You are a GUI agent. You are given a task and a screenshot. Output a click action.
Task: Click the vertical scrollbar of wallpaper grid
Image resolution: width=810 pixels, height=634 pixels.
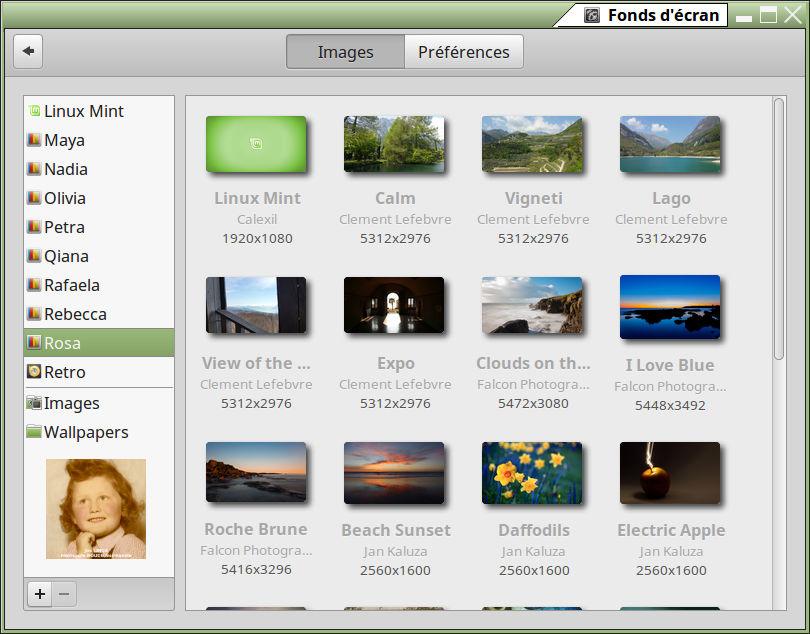(x=779, y=230)
